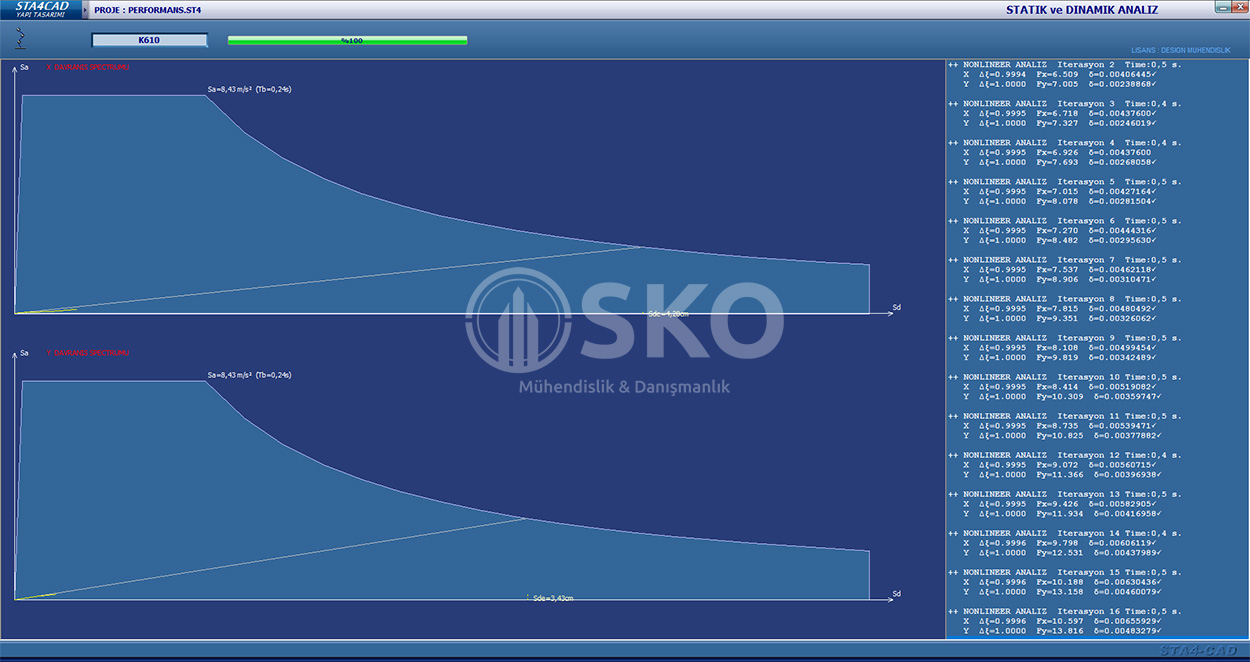This screenshot has width=1250, height=662.
Task: Select the Y row with Fy=11.366
Action: point(1063,474)
